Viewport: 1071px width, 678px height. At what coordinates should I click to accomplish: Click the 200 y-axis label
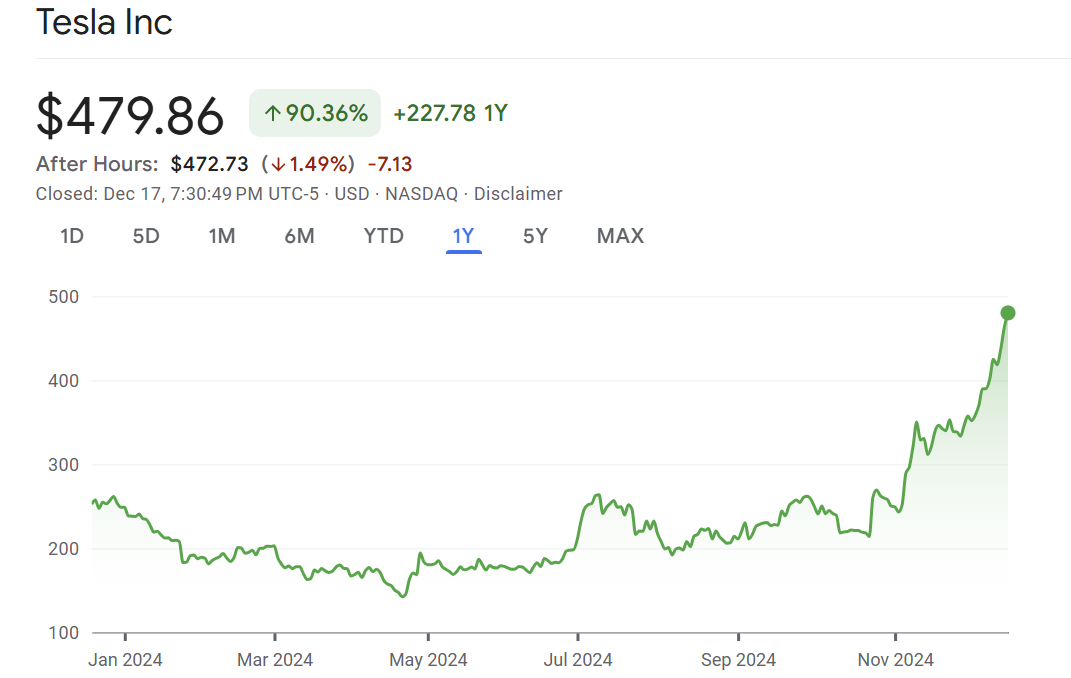click(x=64, y=549)
